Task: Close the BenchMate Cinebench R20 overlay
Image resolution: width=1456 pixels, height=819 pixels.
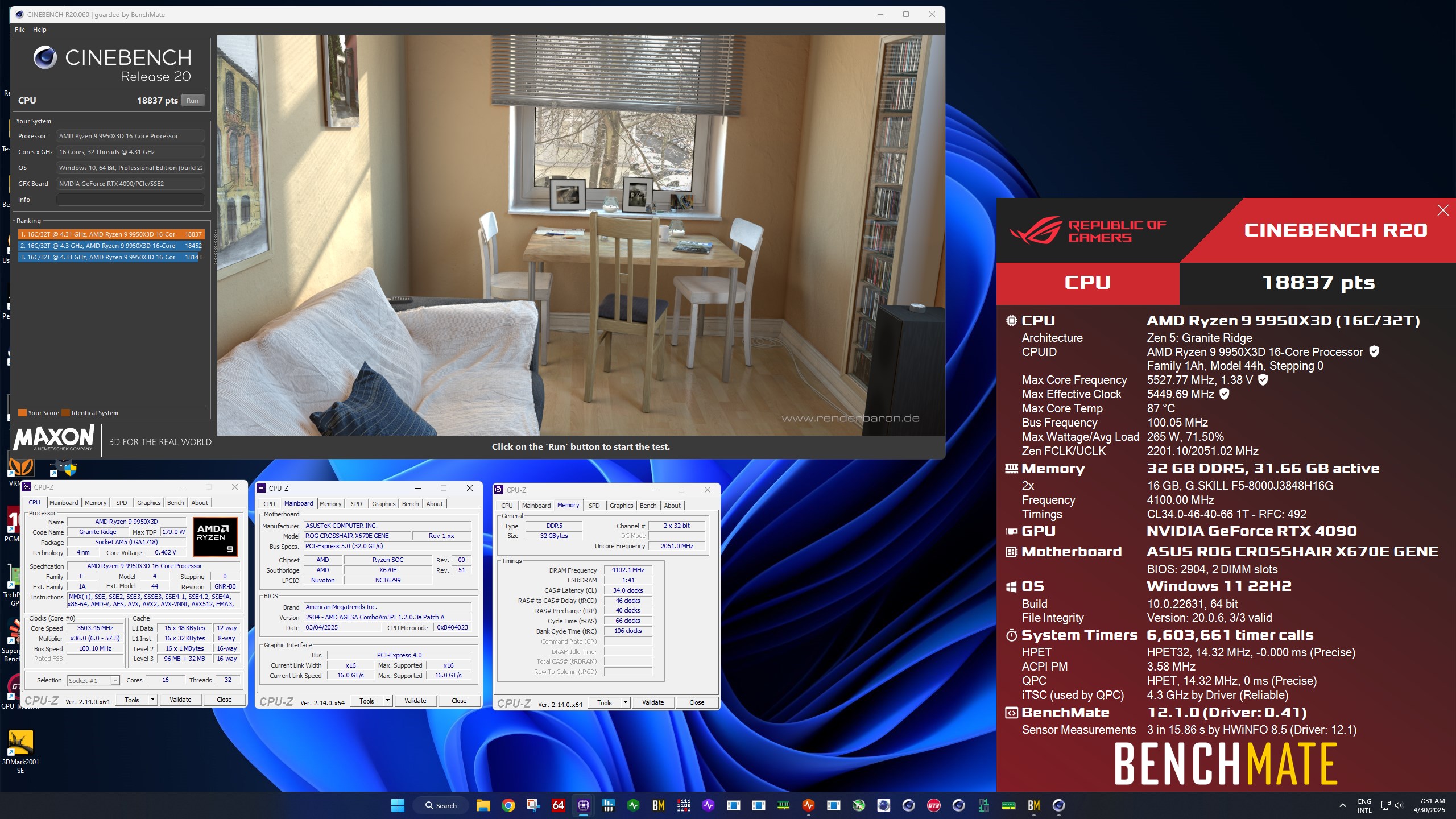Action: pos(1443,210)
